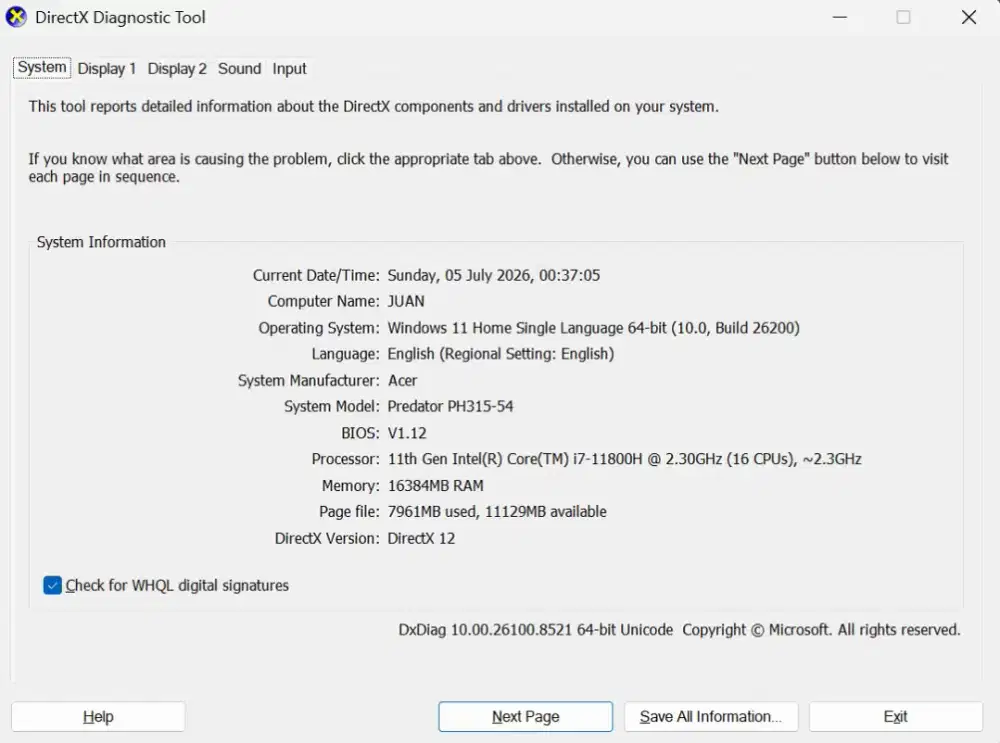
Task: Click Save All Information button
Action: pyautogui.click(x=711, y=716)
